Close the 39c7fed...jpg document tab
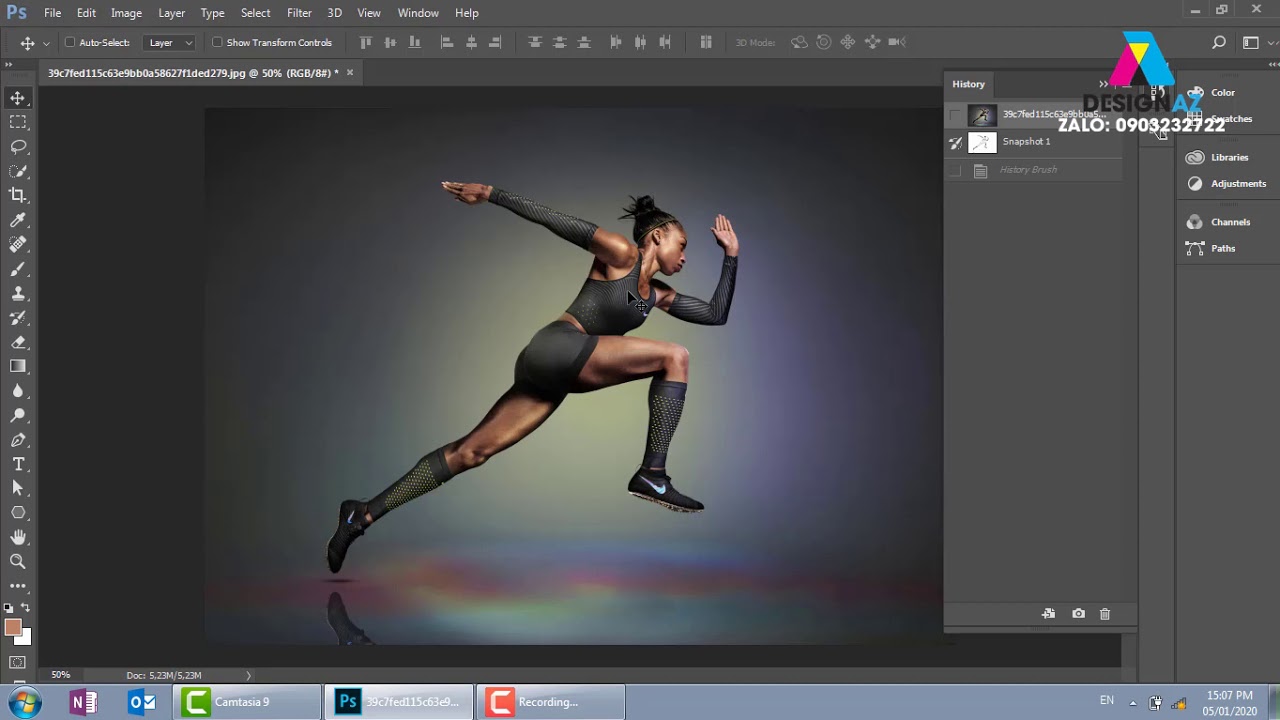Viewport: 1280px width, 720px height. (350, 72)
